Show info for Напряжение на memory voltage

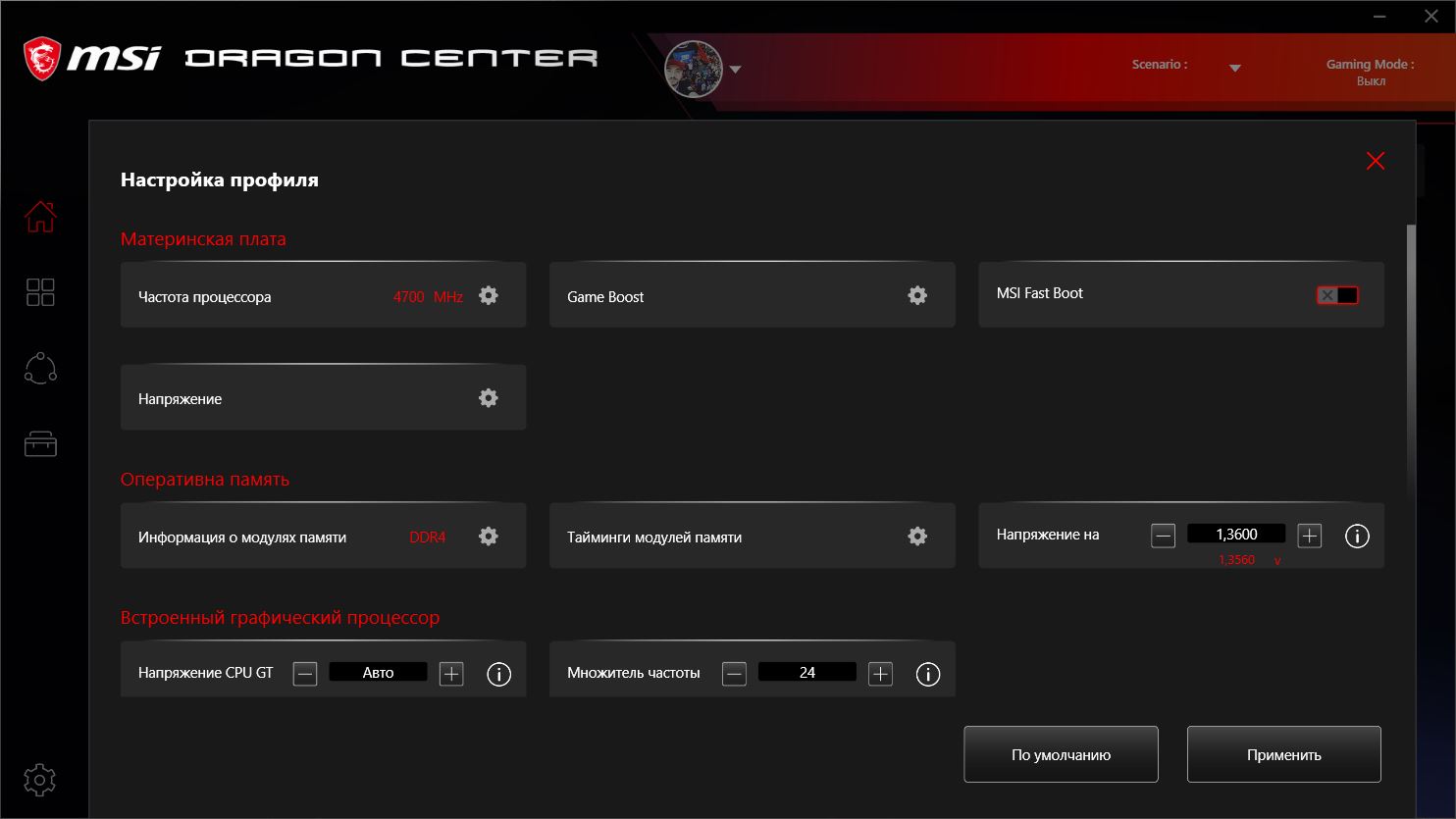coord(1357,536)
